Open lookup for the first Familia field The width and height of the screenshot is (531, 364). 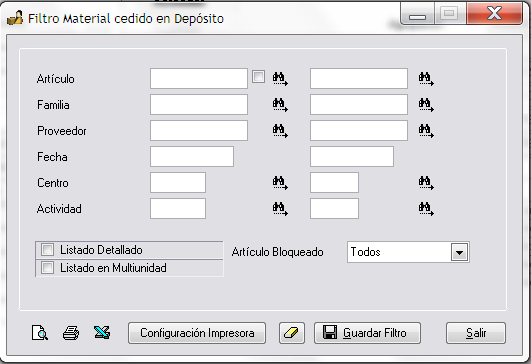tap(280, 105)
